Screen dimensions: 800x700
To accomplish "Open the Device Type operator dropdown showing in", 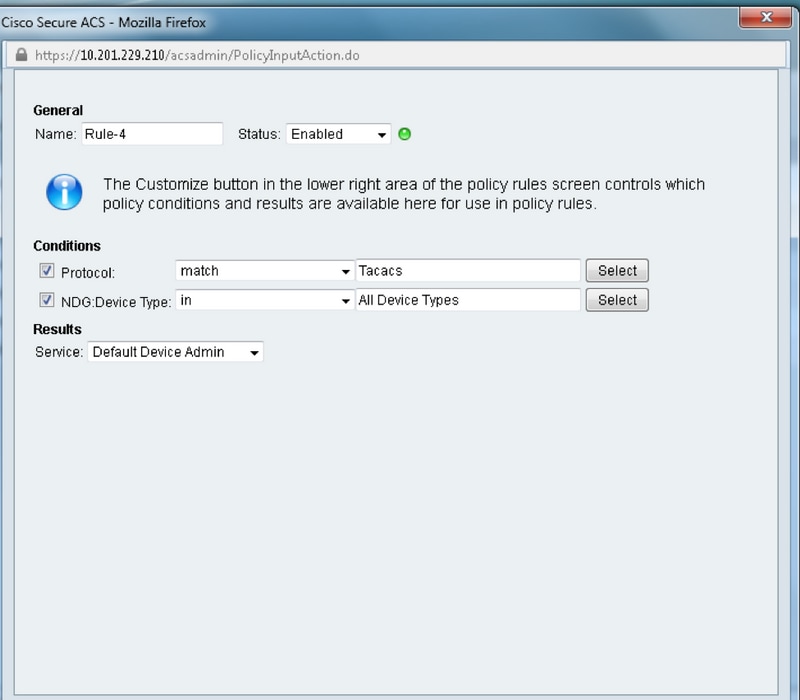I will [x=265, y=300].
